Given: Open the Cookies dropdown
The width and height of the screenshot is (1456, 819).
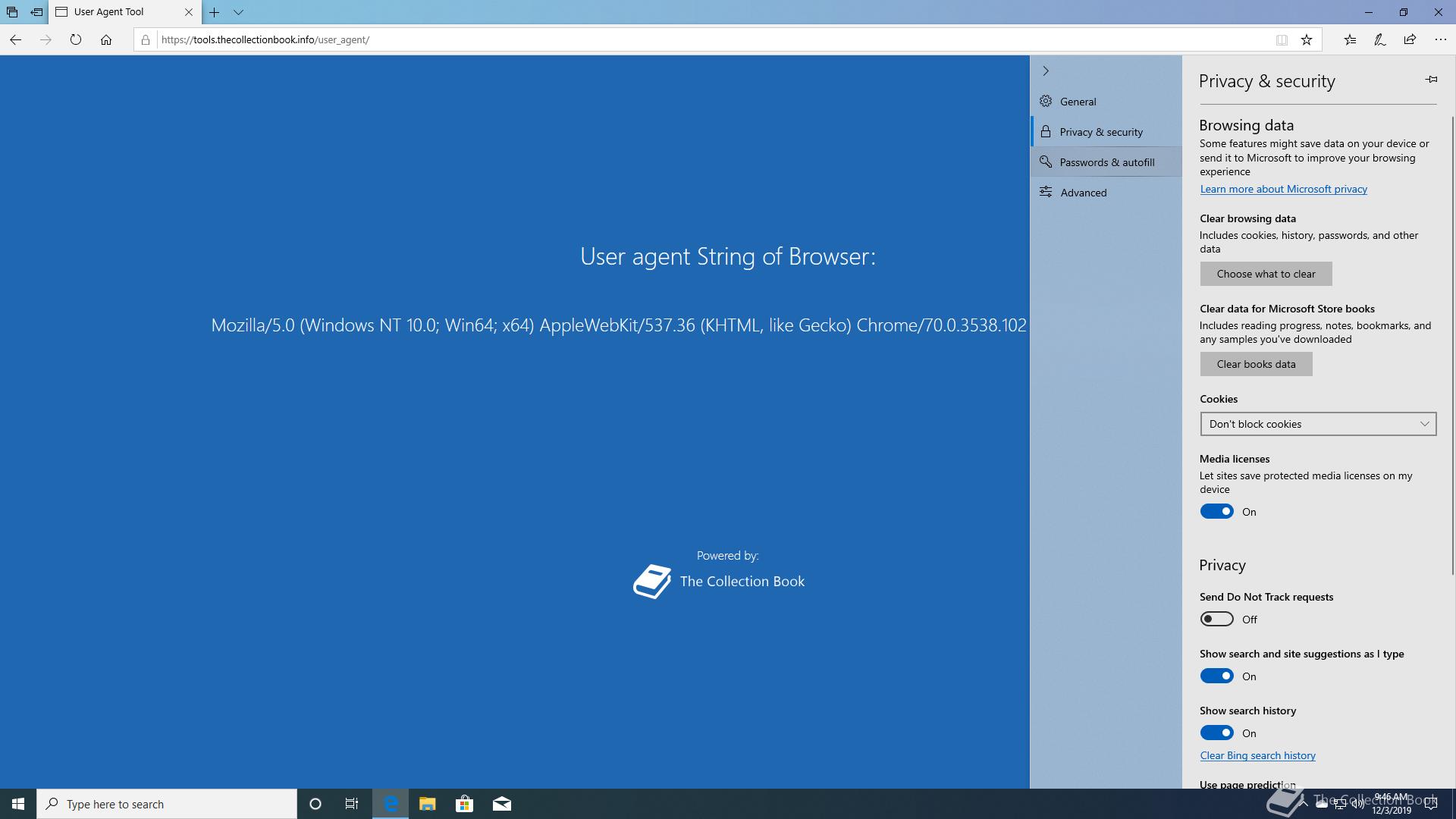Looking at the screenshot, I should [x=1318, y=424].
